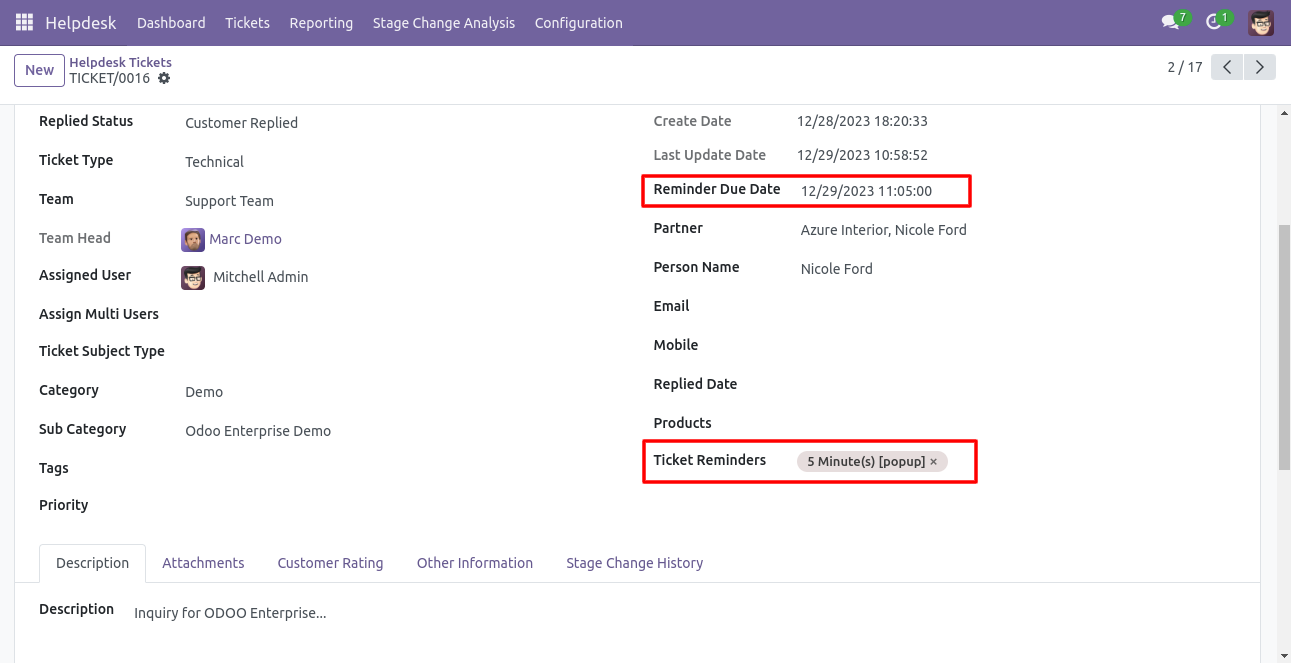
Task: Switch to the Attachments tab
Action: coord(203,563)
